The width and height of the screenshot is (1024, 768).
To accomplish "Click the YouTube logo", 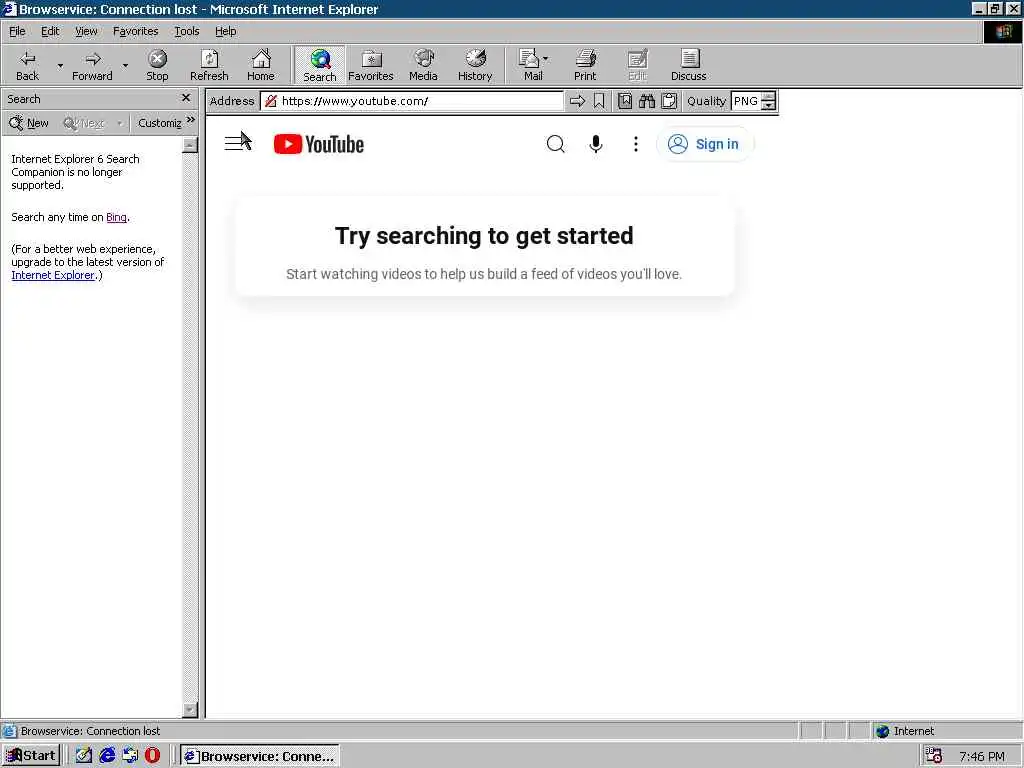I will (319, 144).
